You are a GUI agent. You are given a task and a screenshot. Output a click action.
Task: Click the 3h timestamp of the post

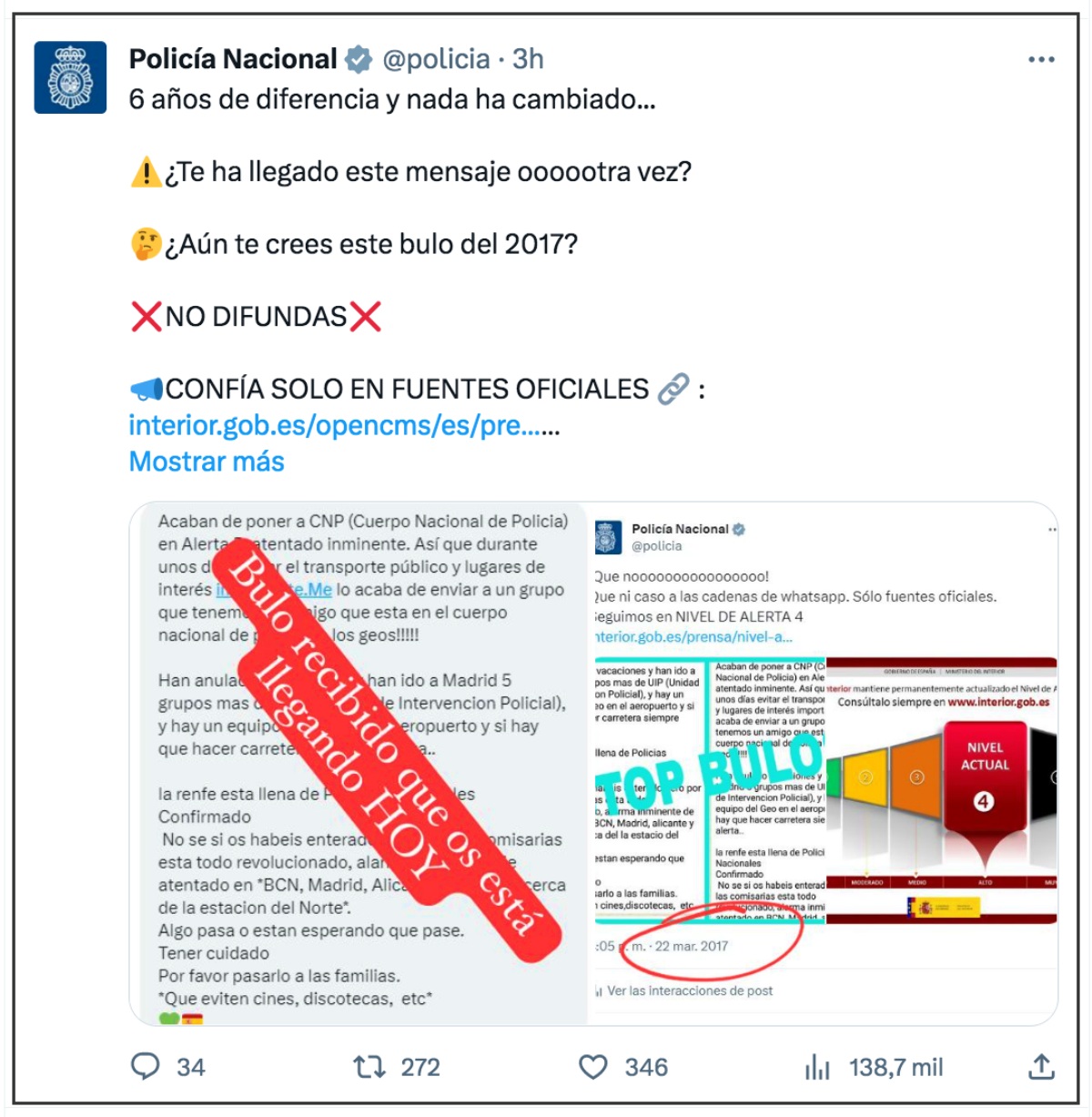tap(528, 59)
